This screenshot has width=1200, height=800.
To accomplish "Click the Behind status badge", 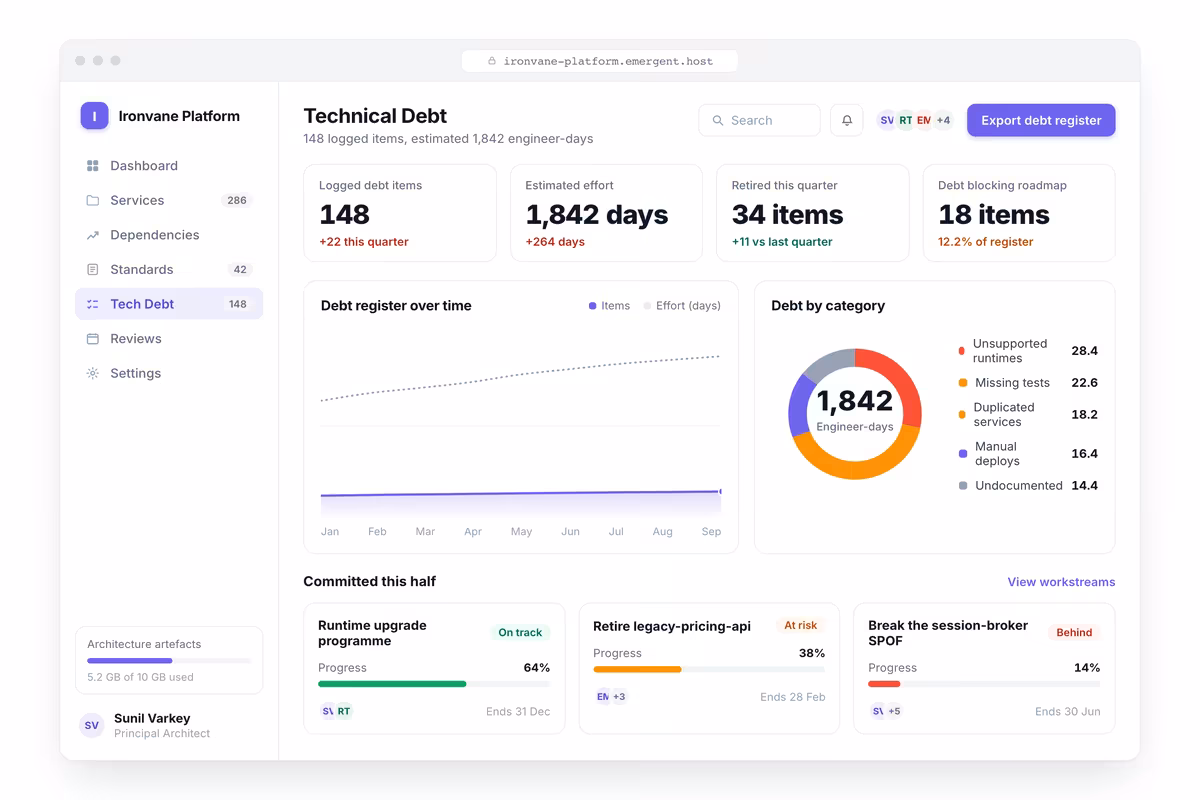I will tap(1074, 633).
